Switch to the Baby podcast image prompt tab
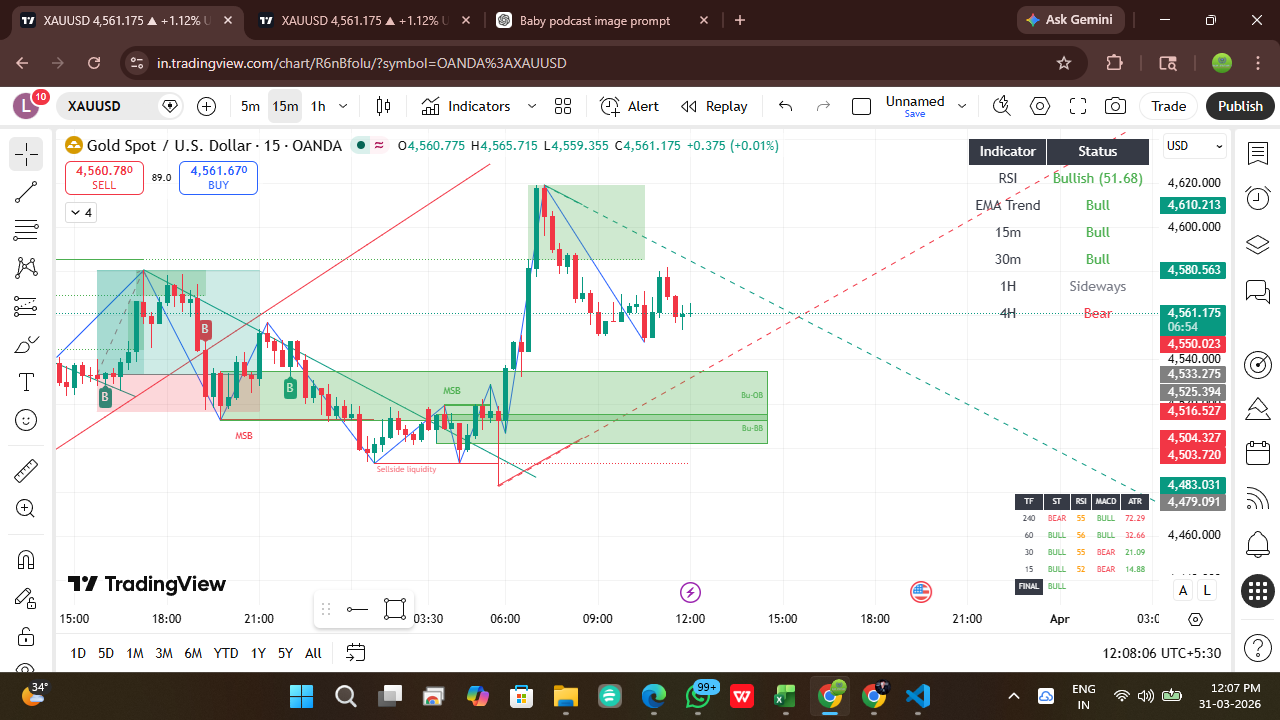The width and height of the screenshot is (1280, 720). tap(595, 20)
